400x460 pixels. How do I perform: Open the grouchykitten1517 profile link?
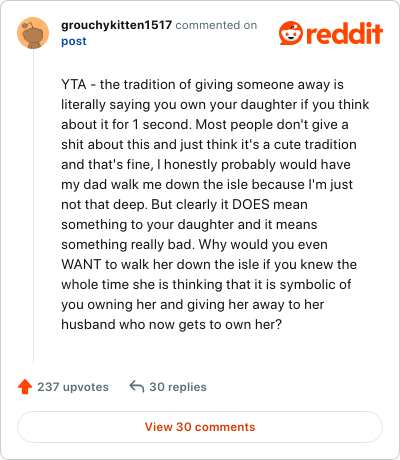116,25
